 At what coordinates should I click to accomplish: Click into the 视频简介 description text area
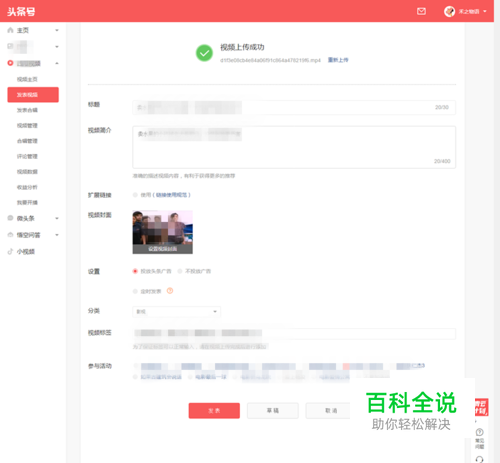tap(294, 147)
